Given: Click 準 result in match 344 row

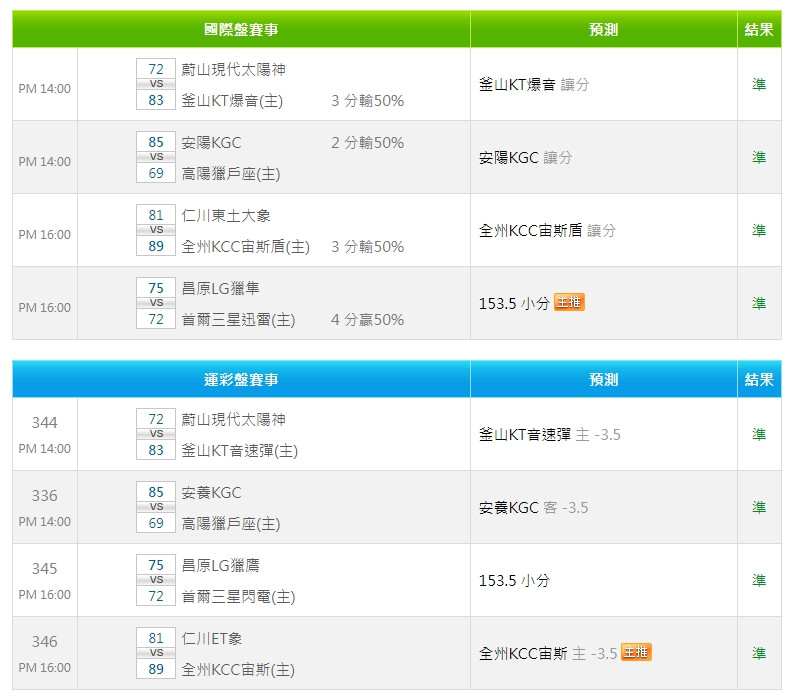Looking at the screenshot, I should pos(759,434).
